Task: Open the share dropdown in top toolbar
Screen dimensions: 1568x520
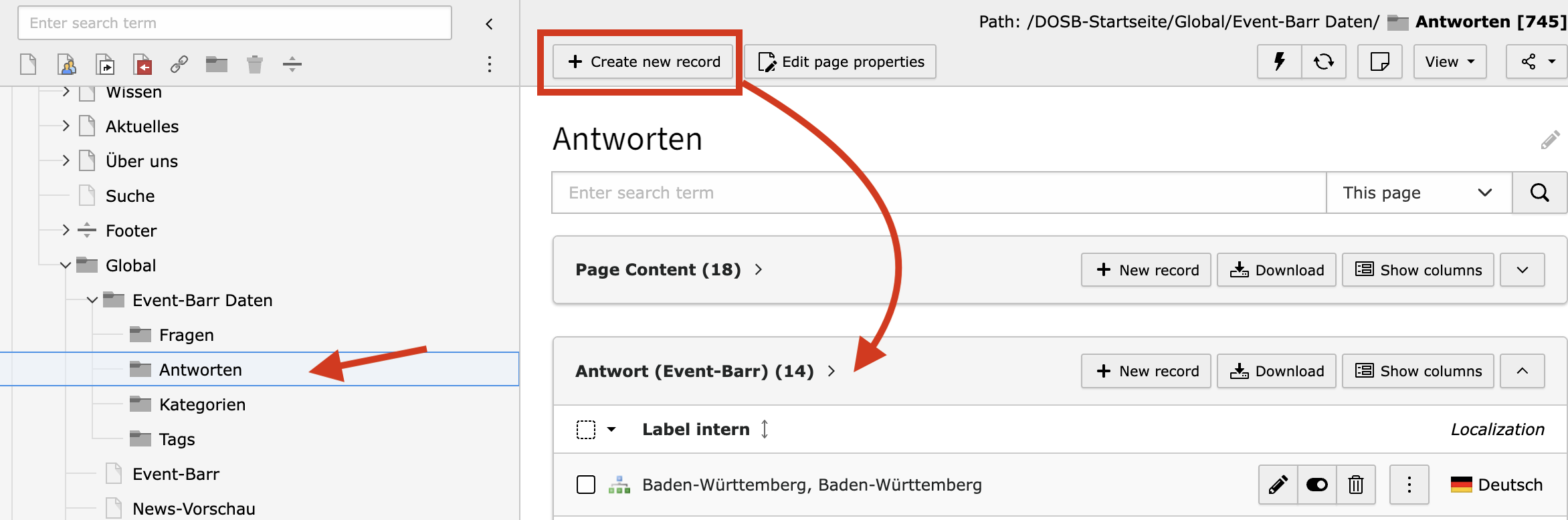Action: coord(1537,61)
